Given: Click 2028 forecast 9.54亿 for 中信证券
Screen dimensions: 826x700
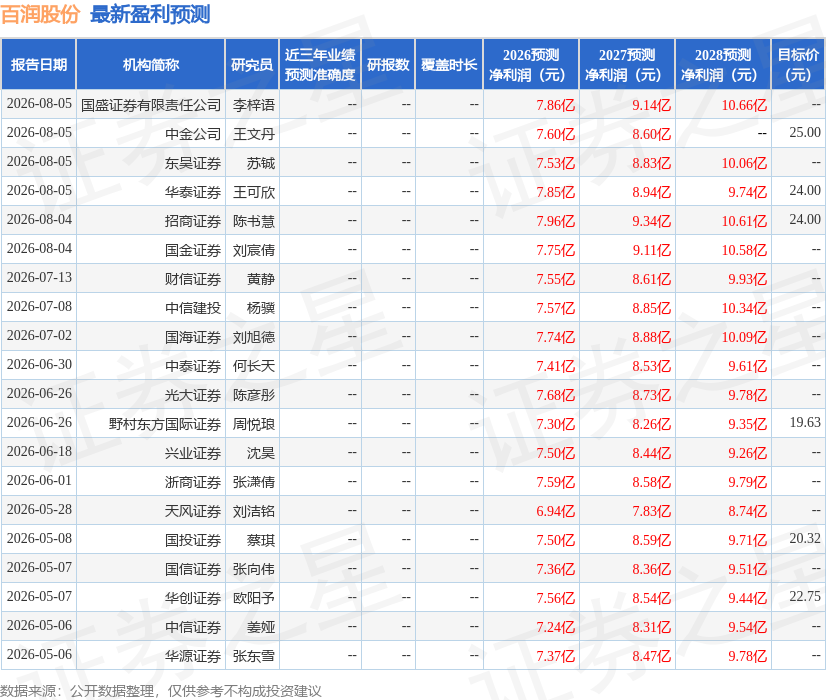Looking at the screenshot, I should click(748, 627).
